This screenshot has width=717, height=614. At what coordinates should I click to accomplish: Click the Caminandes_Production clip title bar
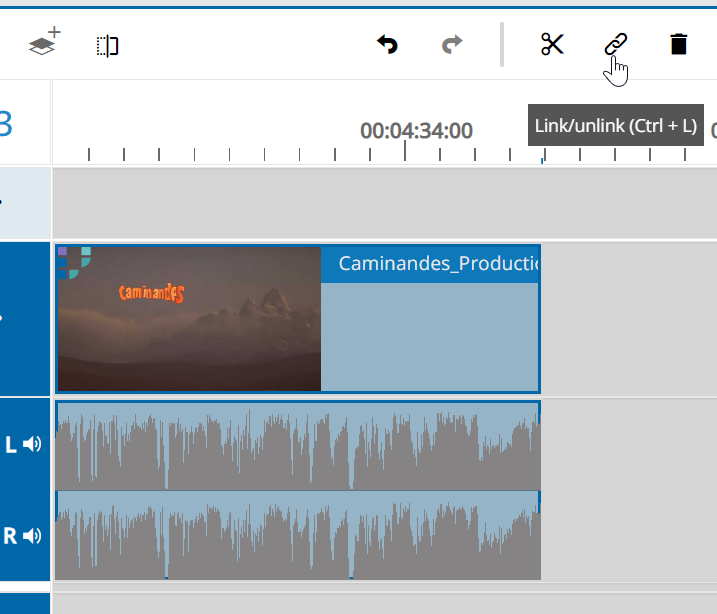tap(430, 264)
